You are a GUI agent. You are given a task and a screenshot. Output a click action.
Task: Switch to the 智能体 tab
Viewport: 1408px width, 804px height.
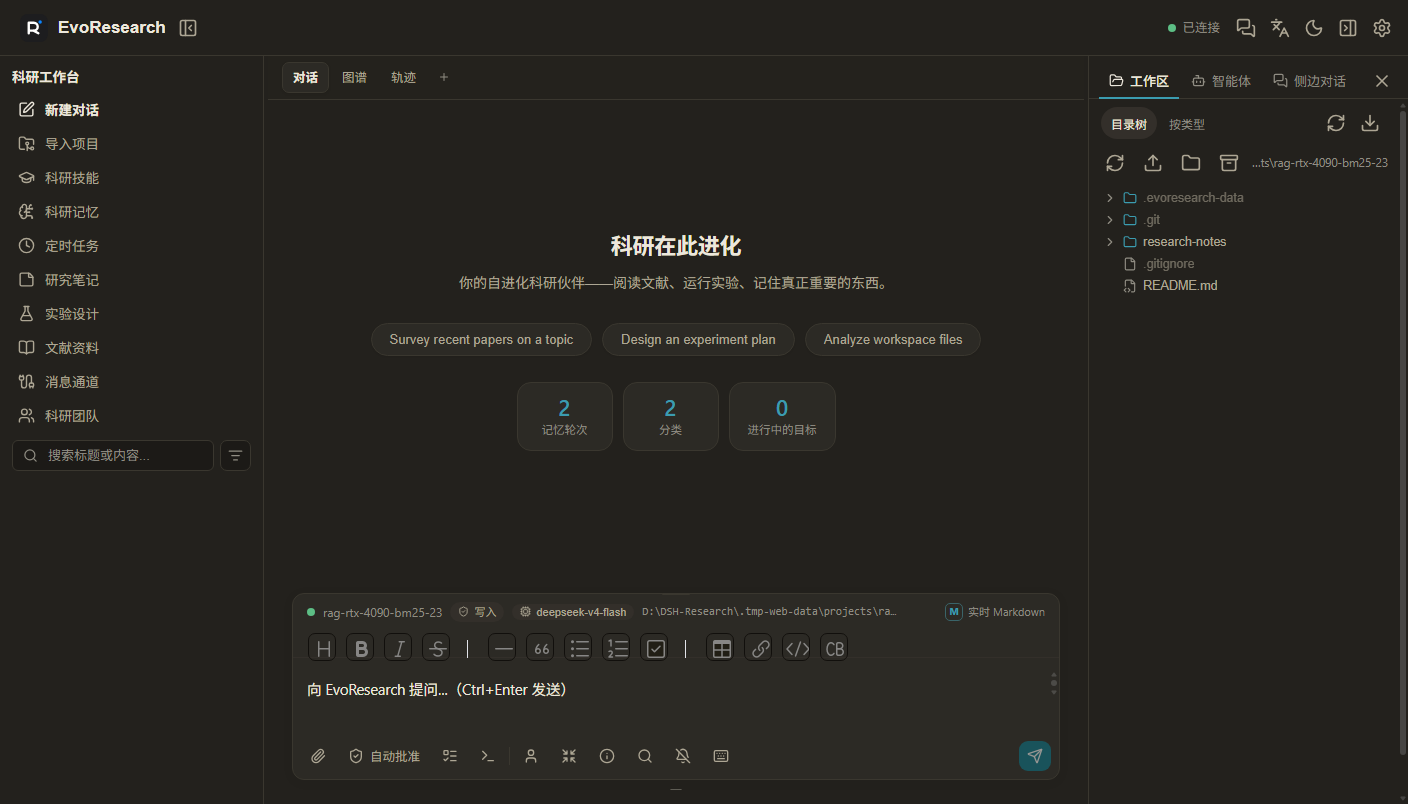[1221, 81]
